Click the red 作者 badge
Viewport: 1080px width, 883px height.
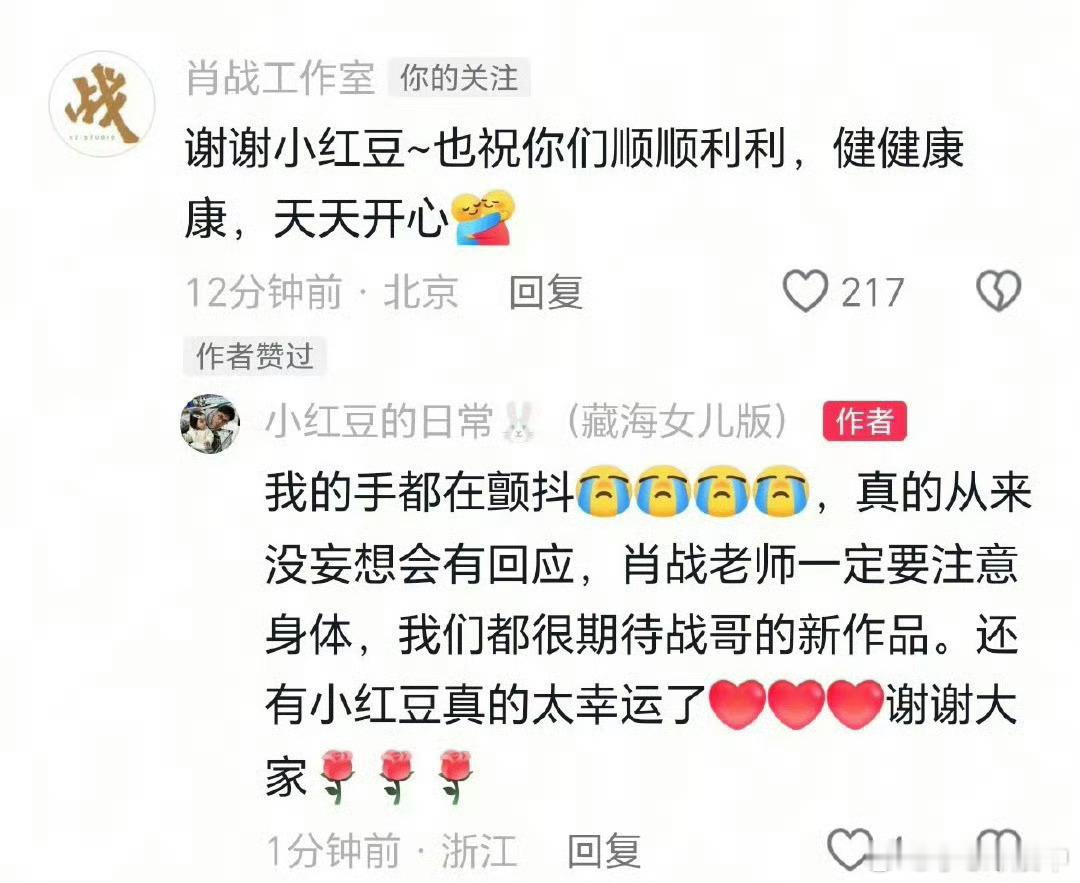point(864,422)
